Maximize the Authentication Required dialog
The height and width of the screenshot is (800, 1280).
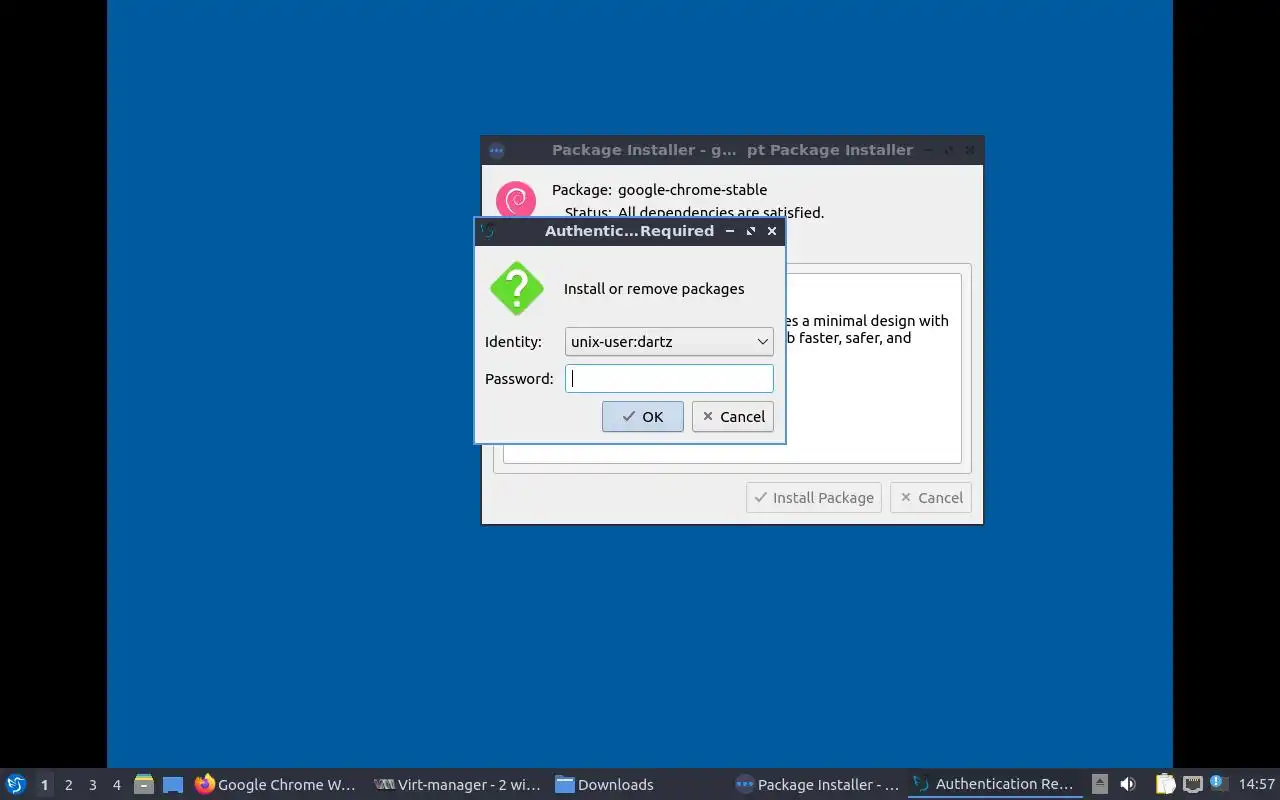751,231
